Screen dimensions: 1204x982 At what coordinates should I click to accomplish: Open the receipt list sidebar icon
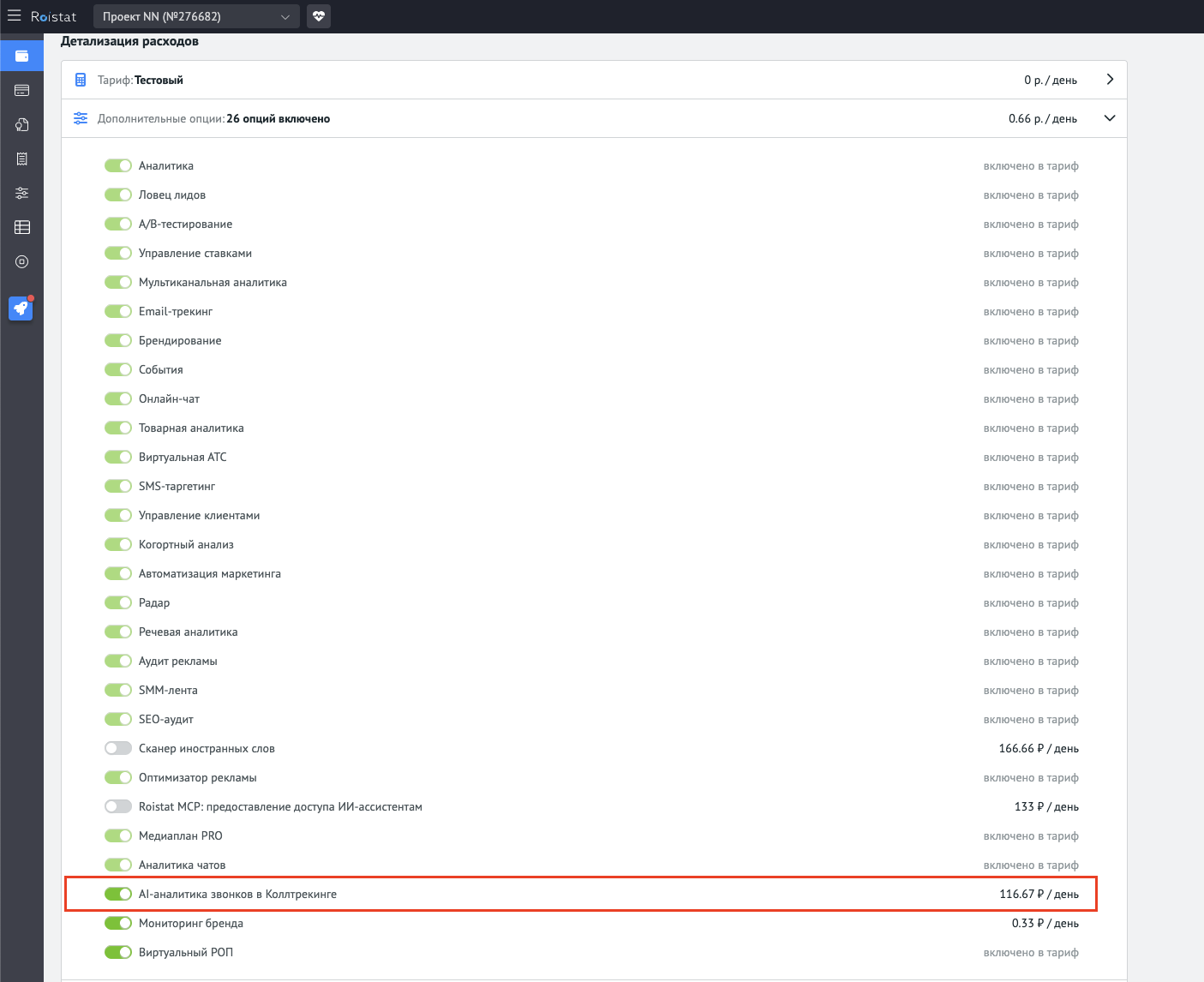pyautogui.click(x=22, y=159)
